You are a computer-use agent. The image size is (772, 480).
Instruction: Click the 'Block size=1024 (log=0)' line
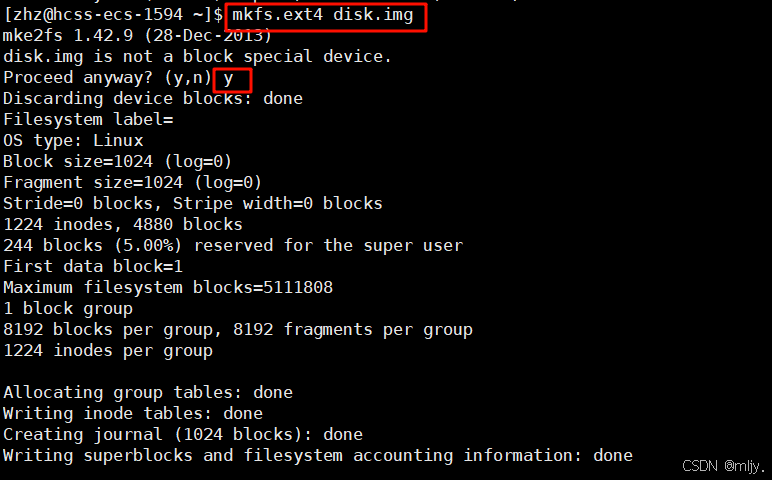click(117, 161)
